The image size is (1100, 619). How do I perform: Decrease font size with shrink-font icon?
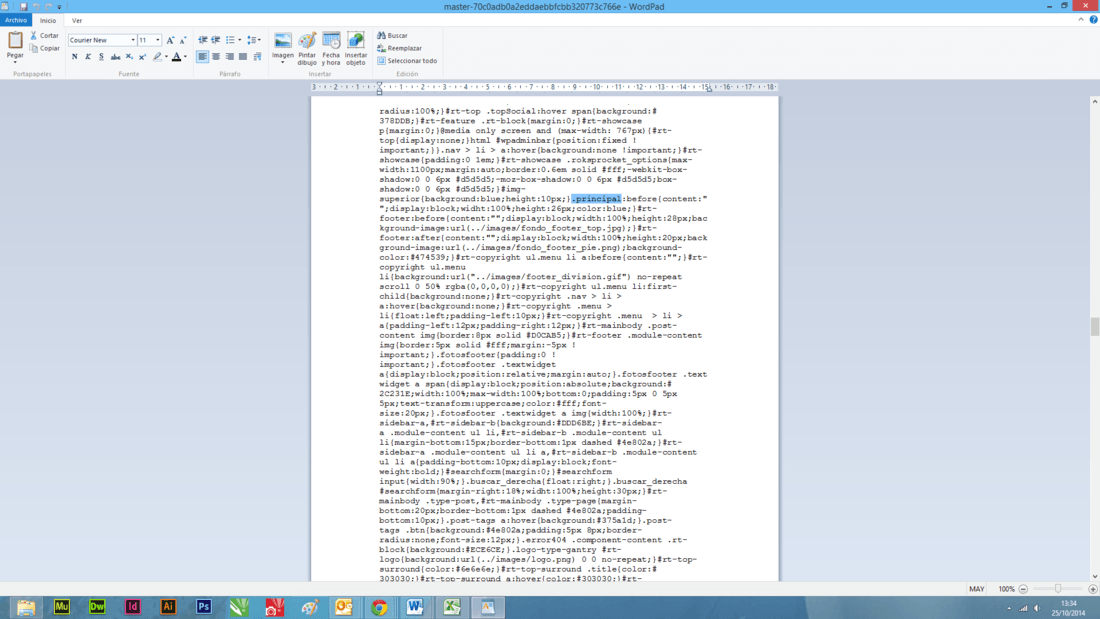pyautogui.click(x=182, y=40)
